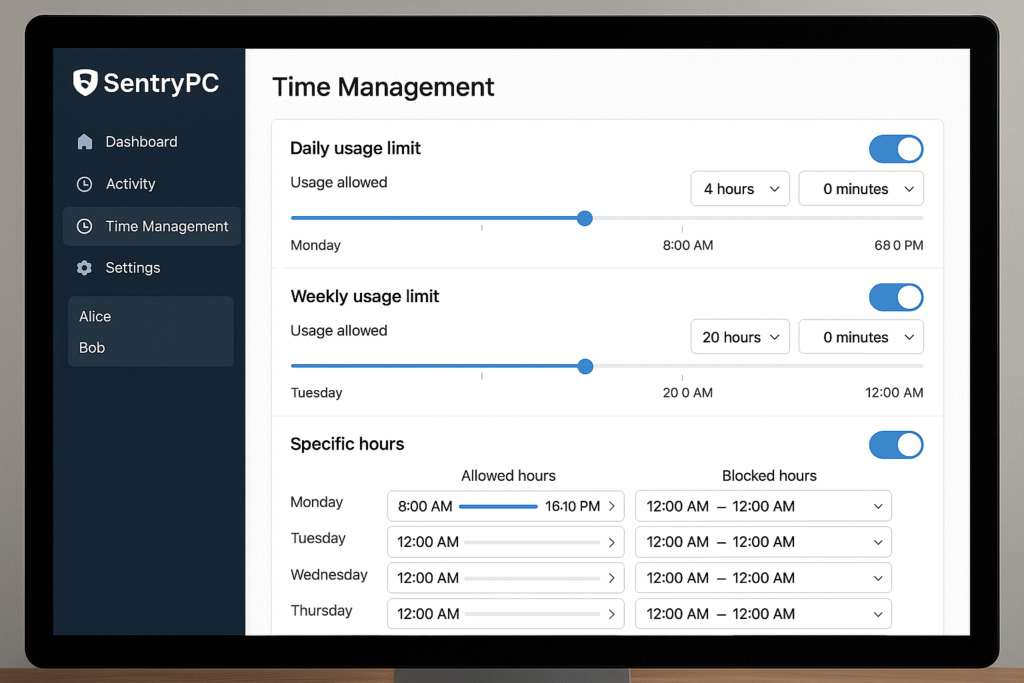Go to the Activity menu item
This screenshot has height=683, width=1024.
tap(130, 184)
